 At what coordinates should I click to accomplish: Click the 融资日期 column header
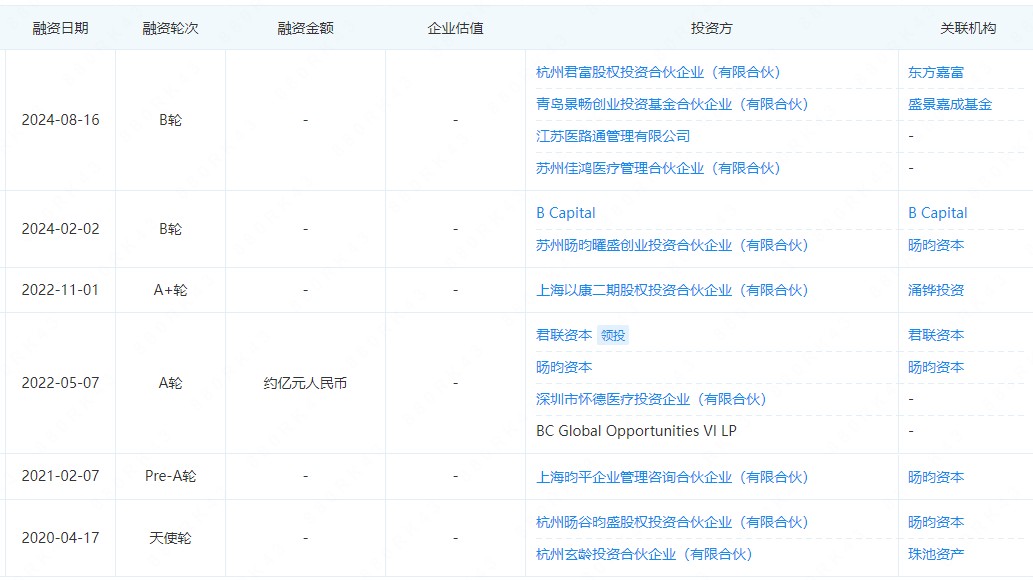(60, 28)
